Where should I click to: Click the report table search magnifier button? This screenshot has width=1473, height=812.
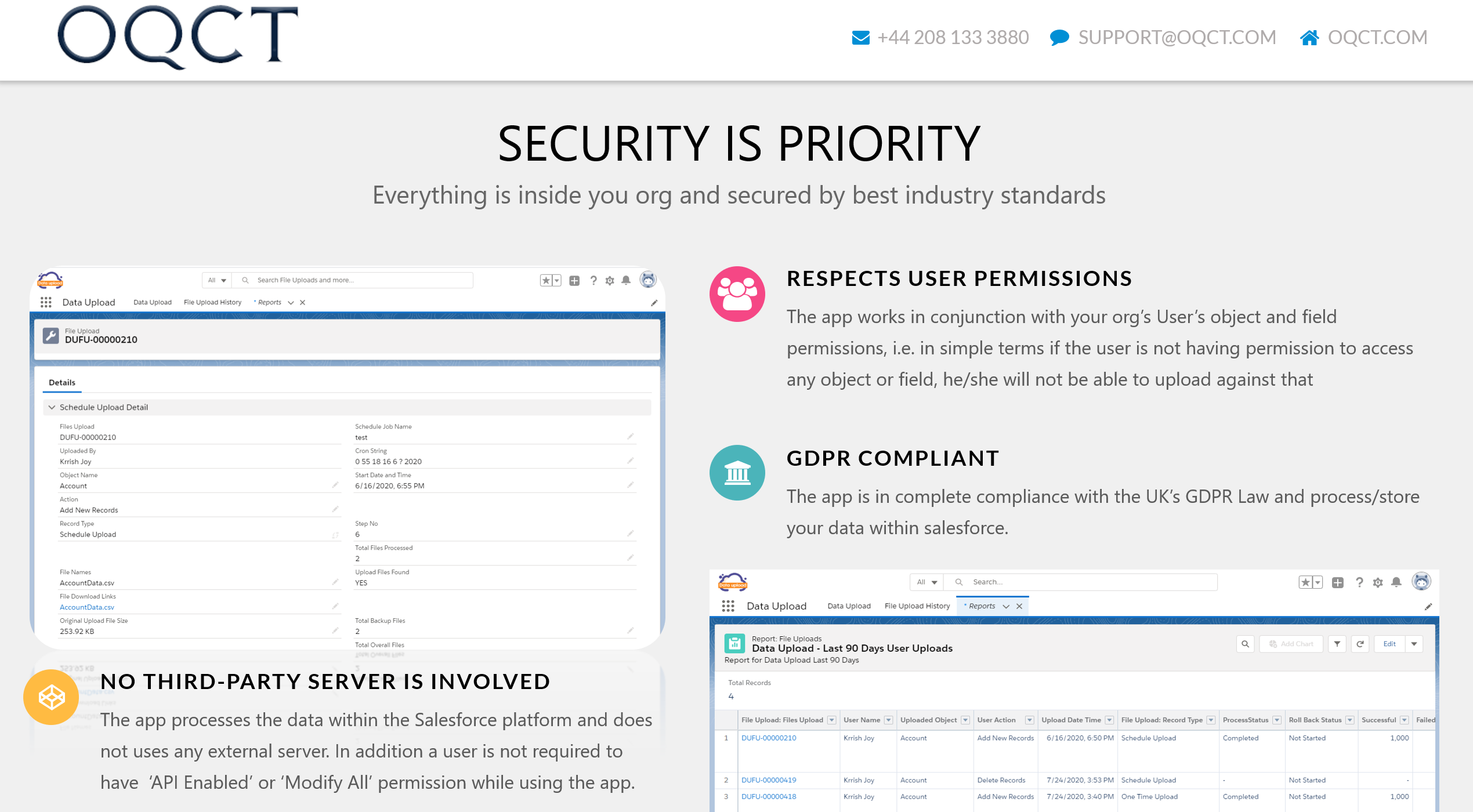[x=1245, y=644]
